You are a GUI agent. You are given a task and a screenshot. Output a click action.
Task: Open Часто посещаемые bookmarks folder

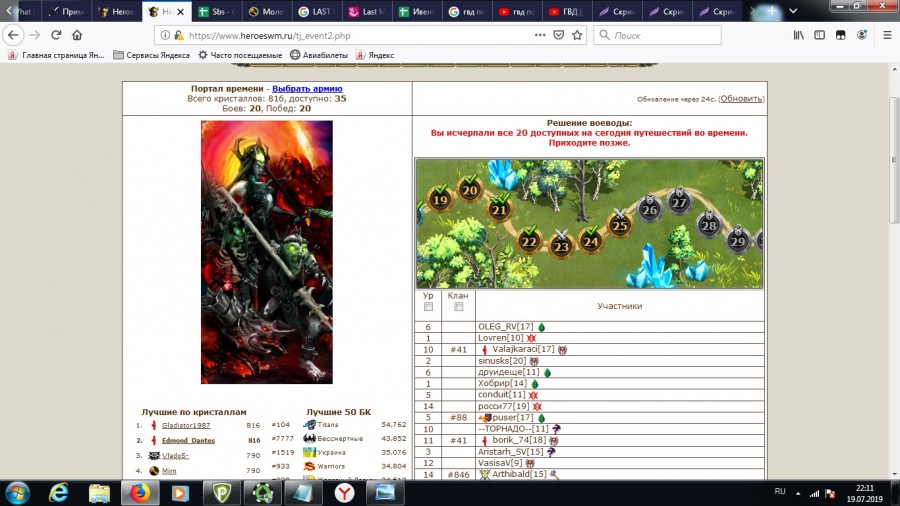coord(240,55)
